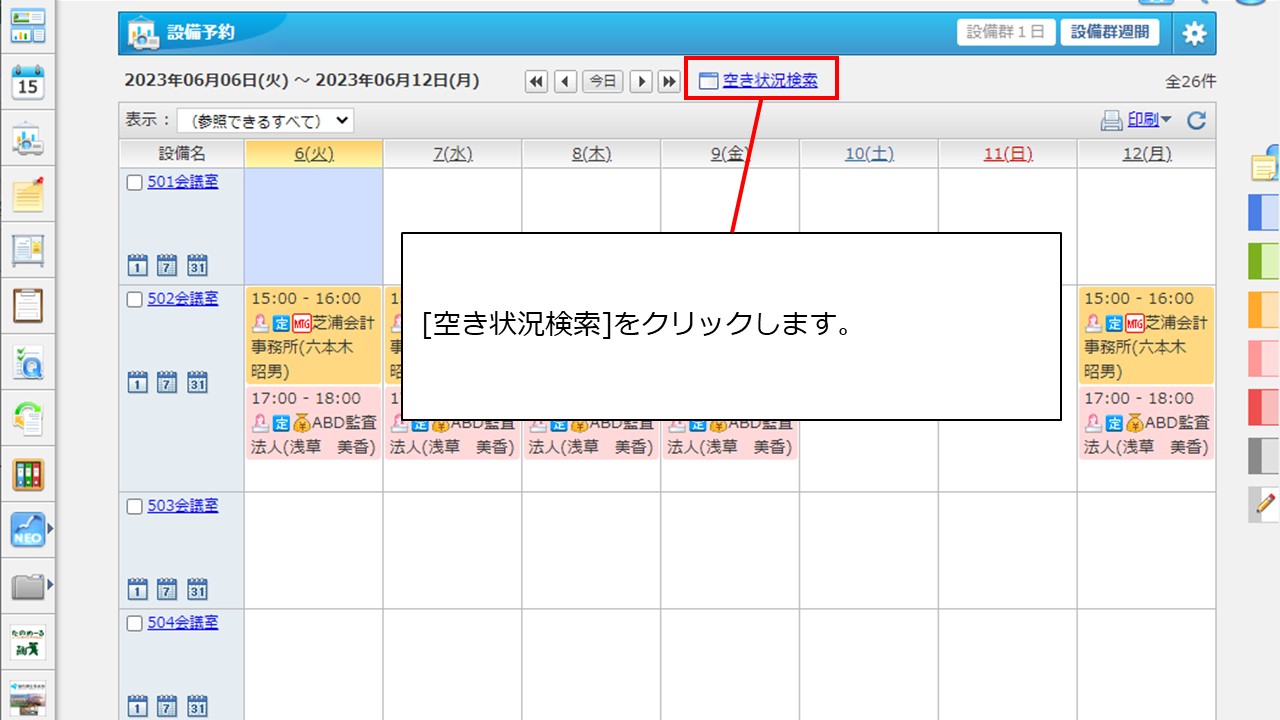Switch to 設備群週間 view tab
The width and height of the screenshot is (1280, 720).
pos(1109,32)
